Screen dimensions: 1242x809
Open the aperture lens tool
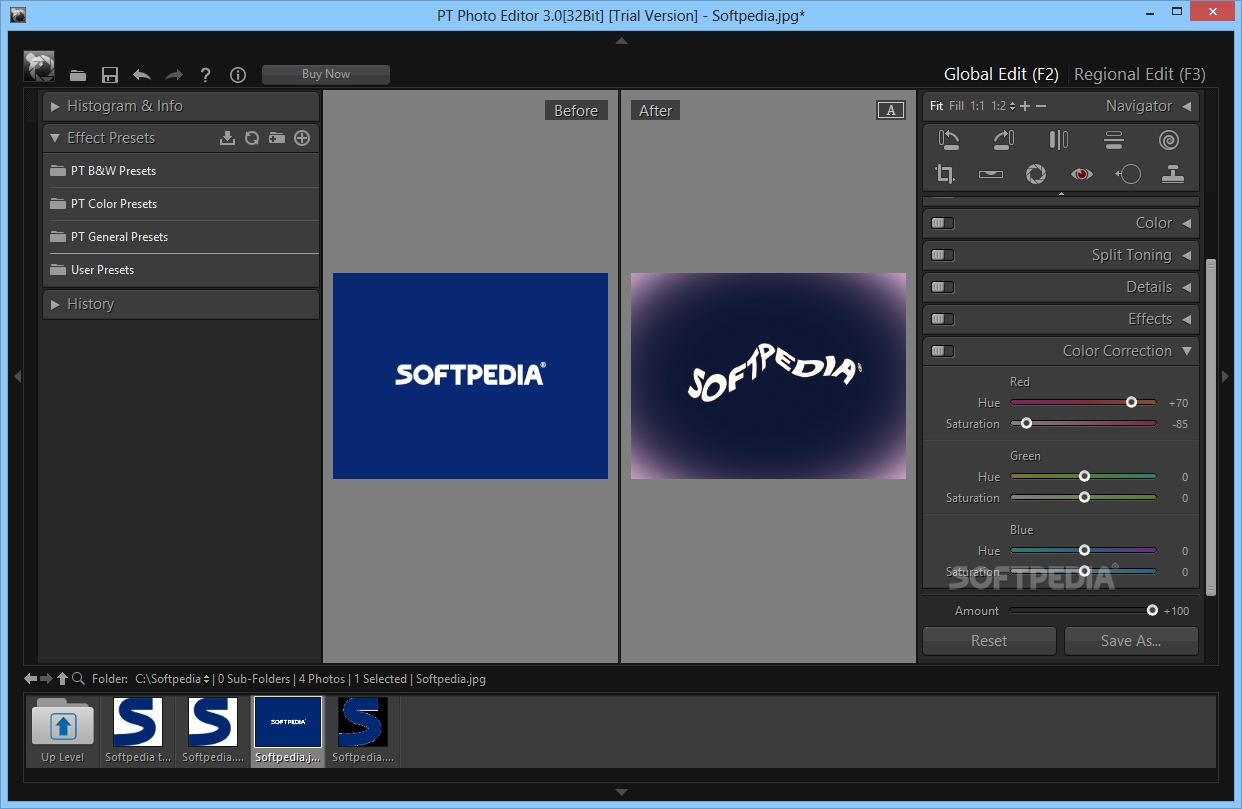(1036, 174)
